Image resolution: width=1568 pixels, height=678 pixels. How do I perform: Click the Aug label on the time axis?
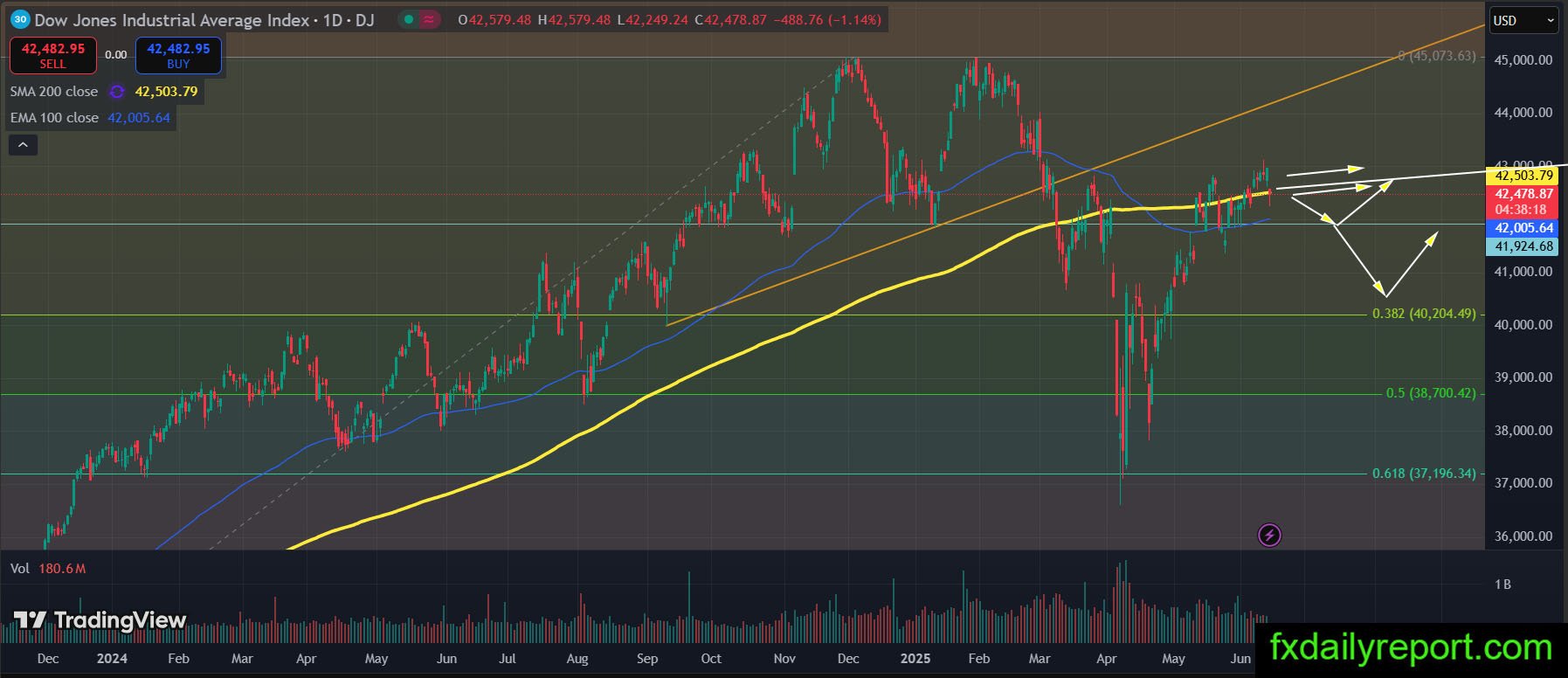point(577,658)
